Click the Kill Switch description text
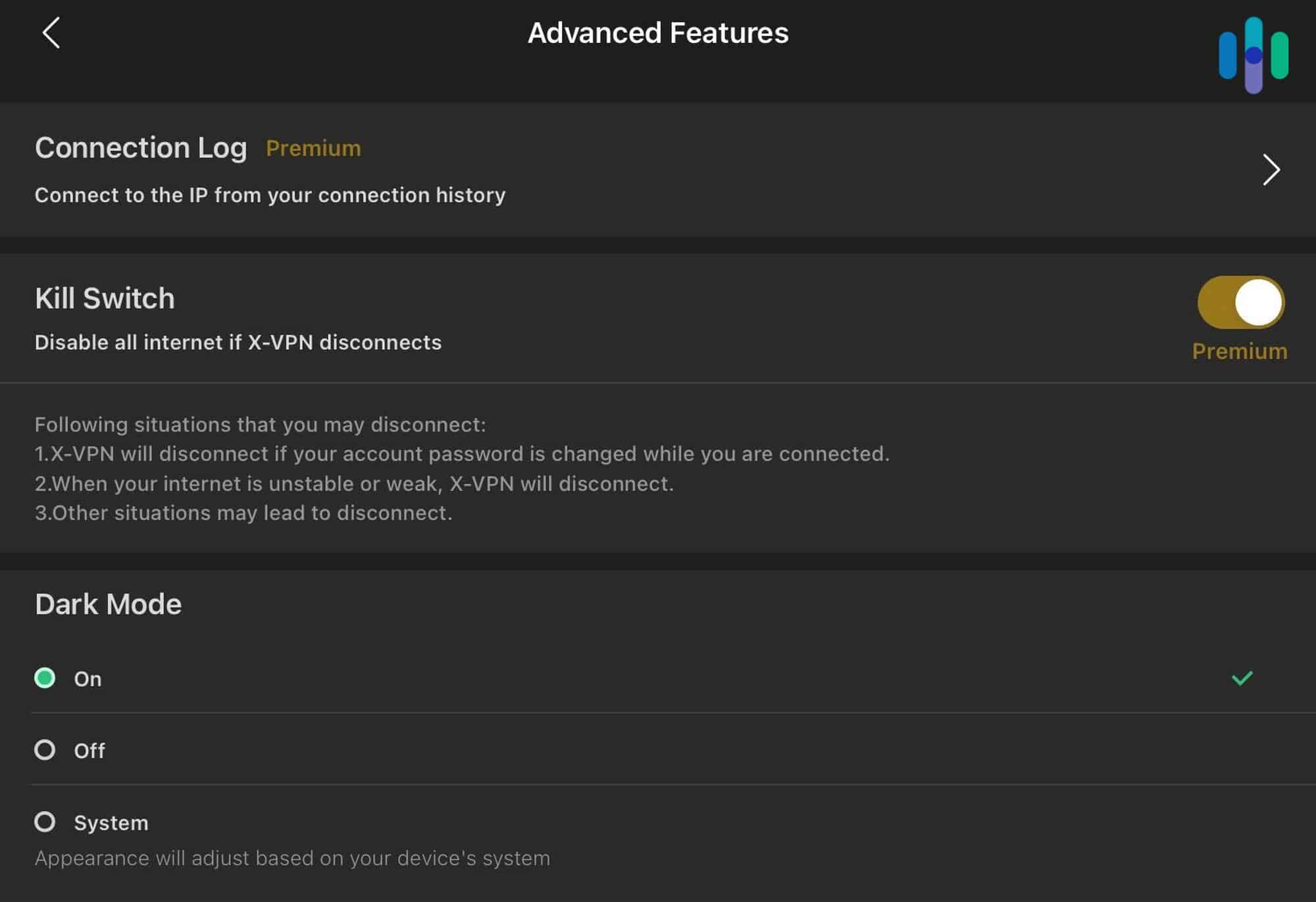The height and width of the screenshot is (902, 1316). 238,342
